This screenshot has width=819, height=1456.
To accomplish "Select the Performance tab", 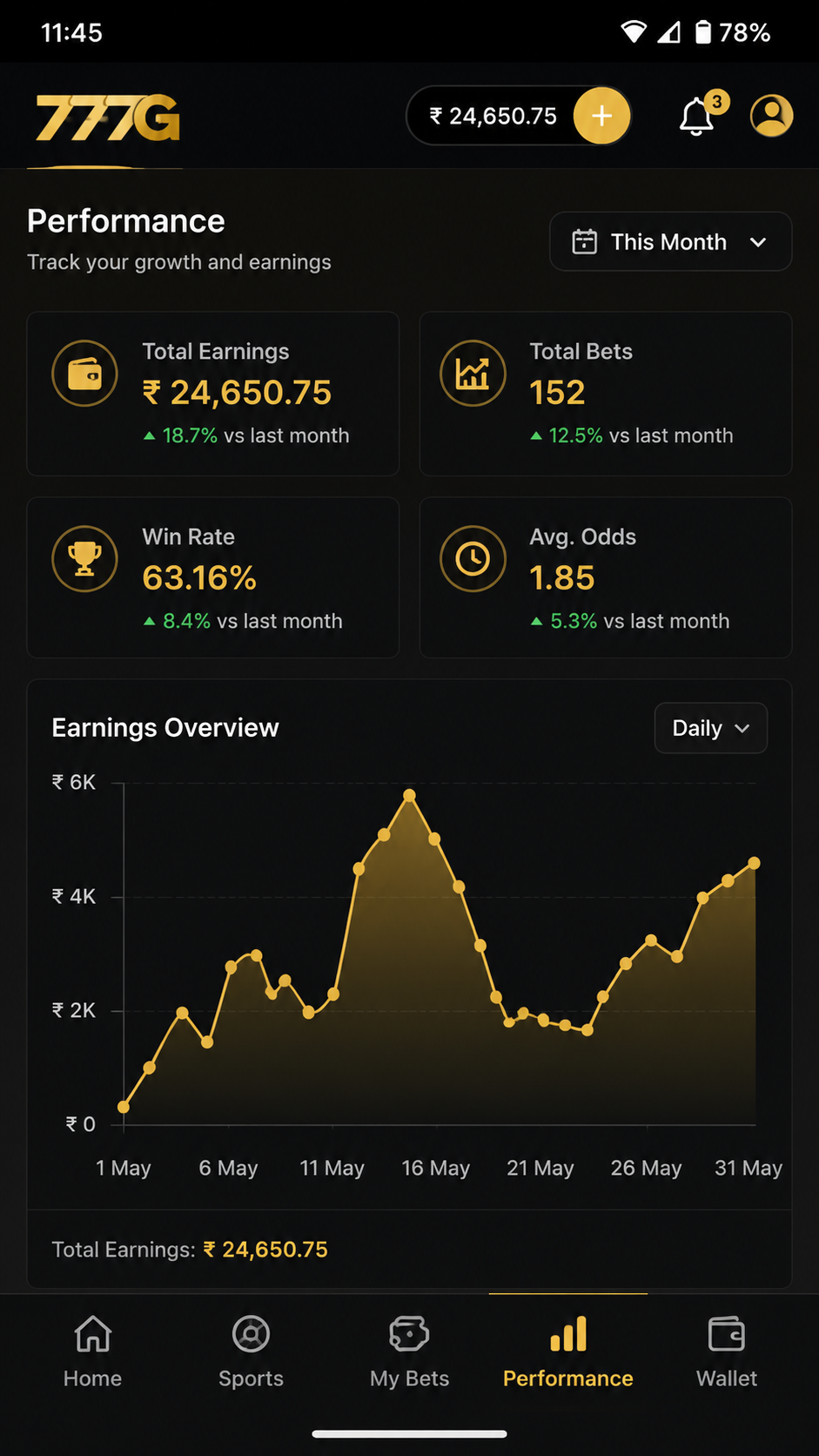I will click(x=567, y=1352).
